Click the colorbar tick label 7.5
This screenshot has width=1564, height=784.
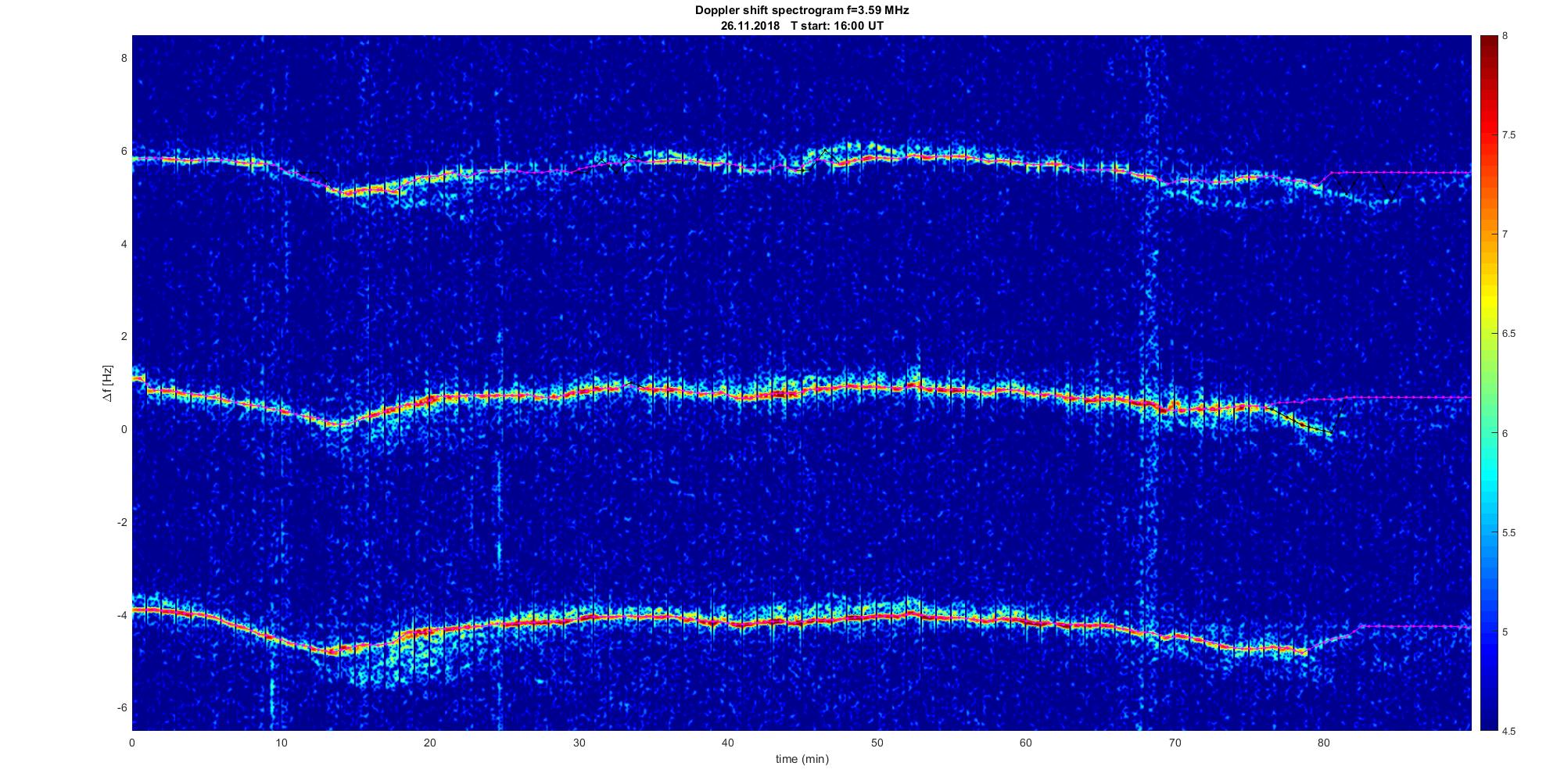(1509, 135)
